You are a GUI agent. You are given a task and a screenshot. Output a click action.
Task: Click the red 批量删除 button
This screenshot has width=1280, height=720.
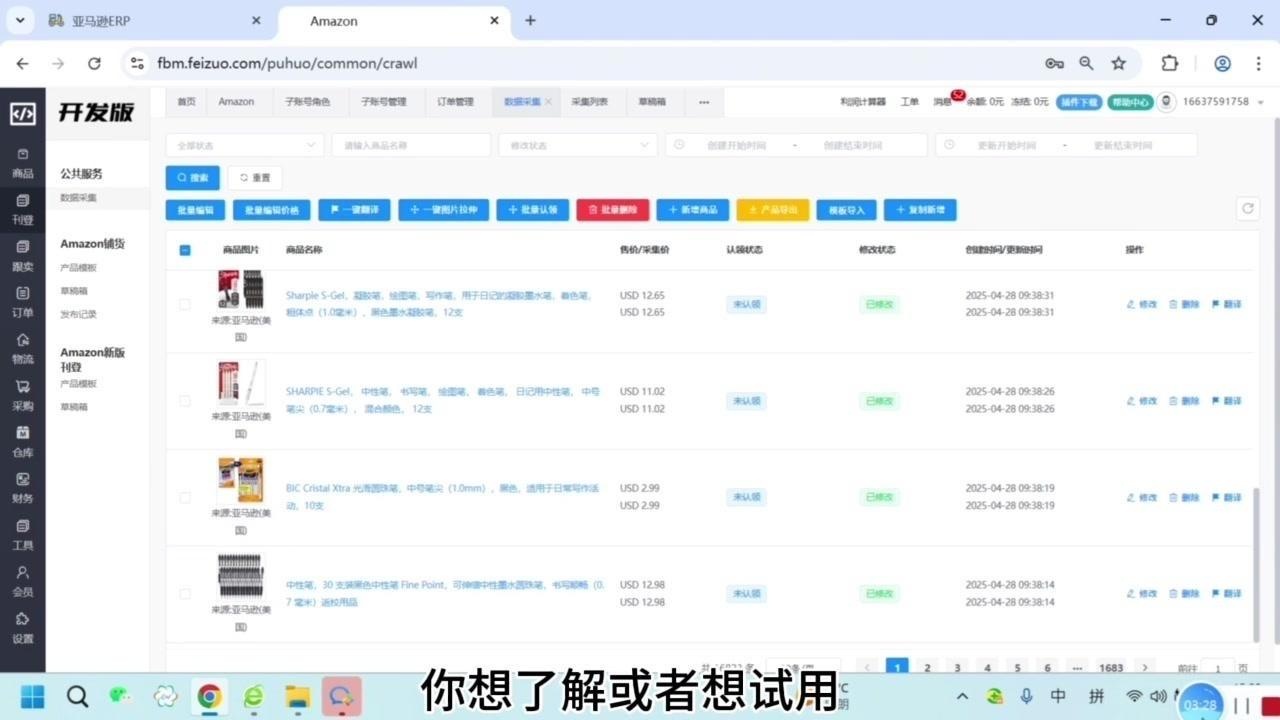pyautogui.click(x=613, y=210)
